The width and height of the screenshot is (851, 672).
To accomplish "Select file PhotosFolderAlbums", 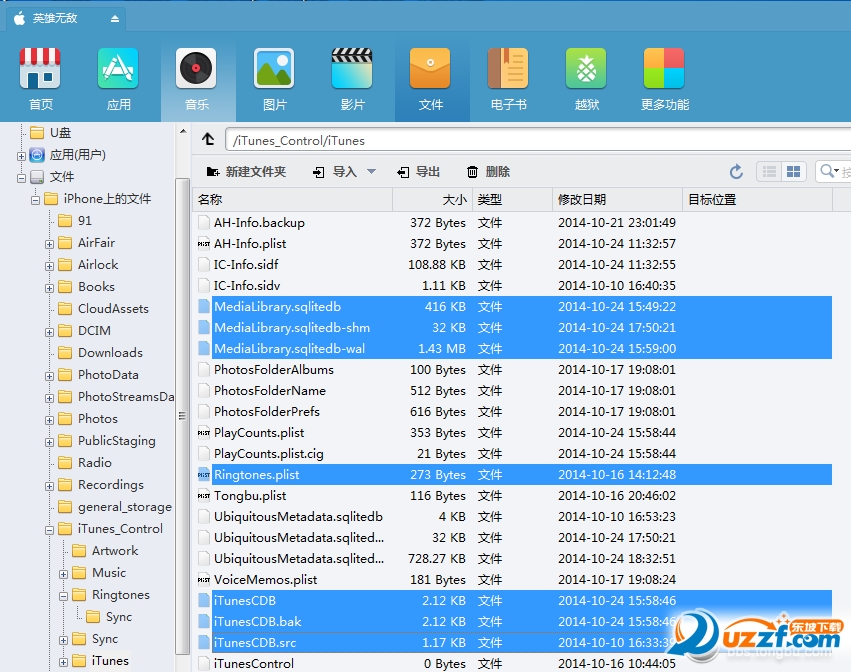I will tap(512, 370).
